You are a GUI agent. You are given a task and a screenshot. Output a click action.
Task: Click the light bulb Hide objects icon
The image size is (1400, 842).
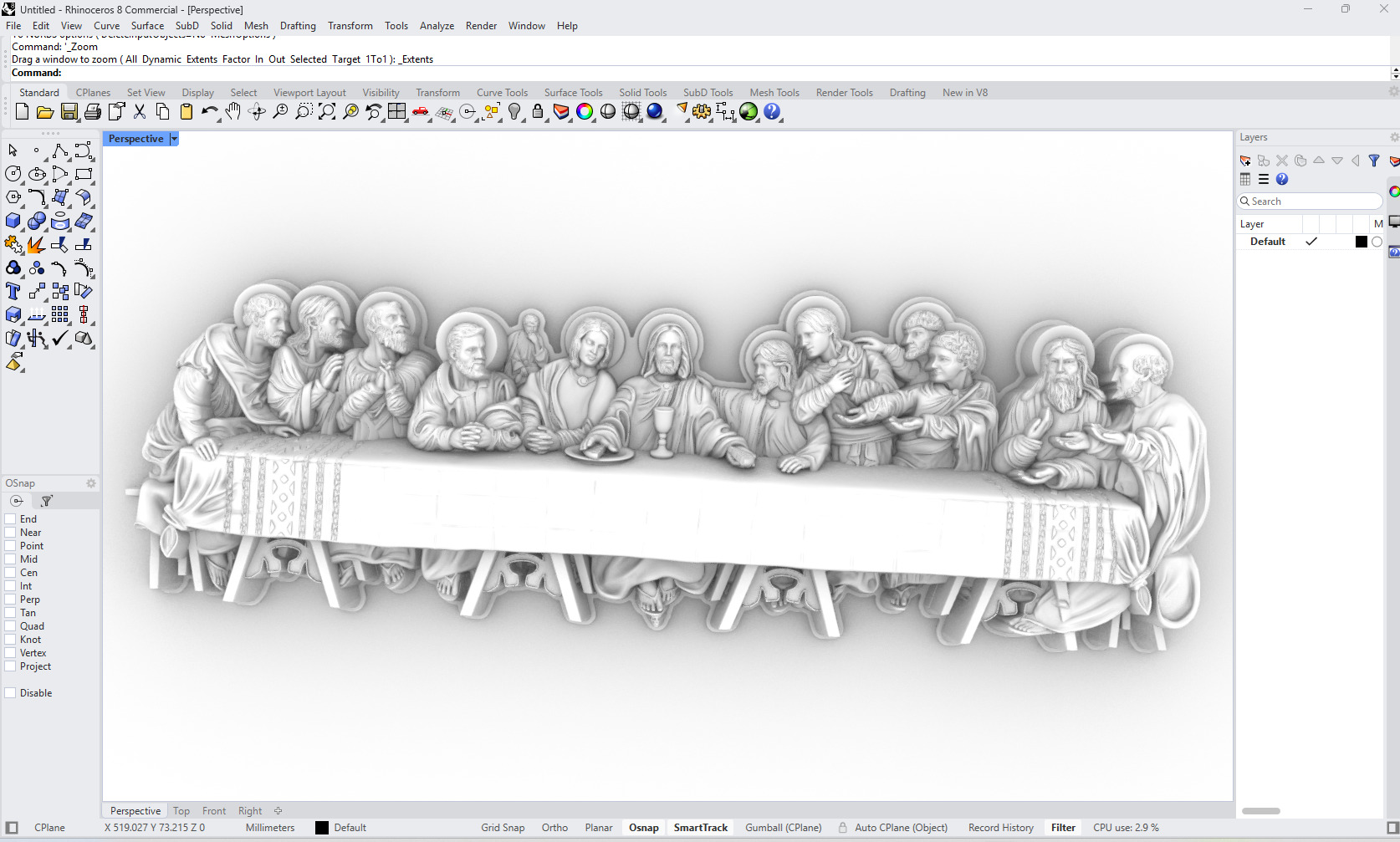click(x=514, y=112)
